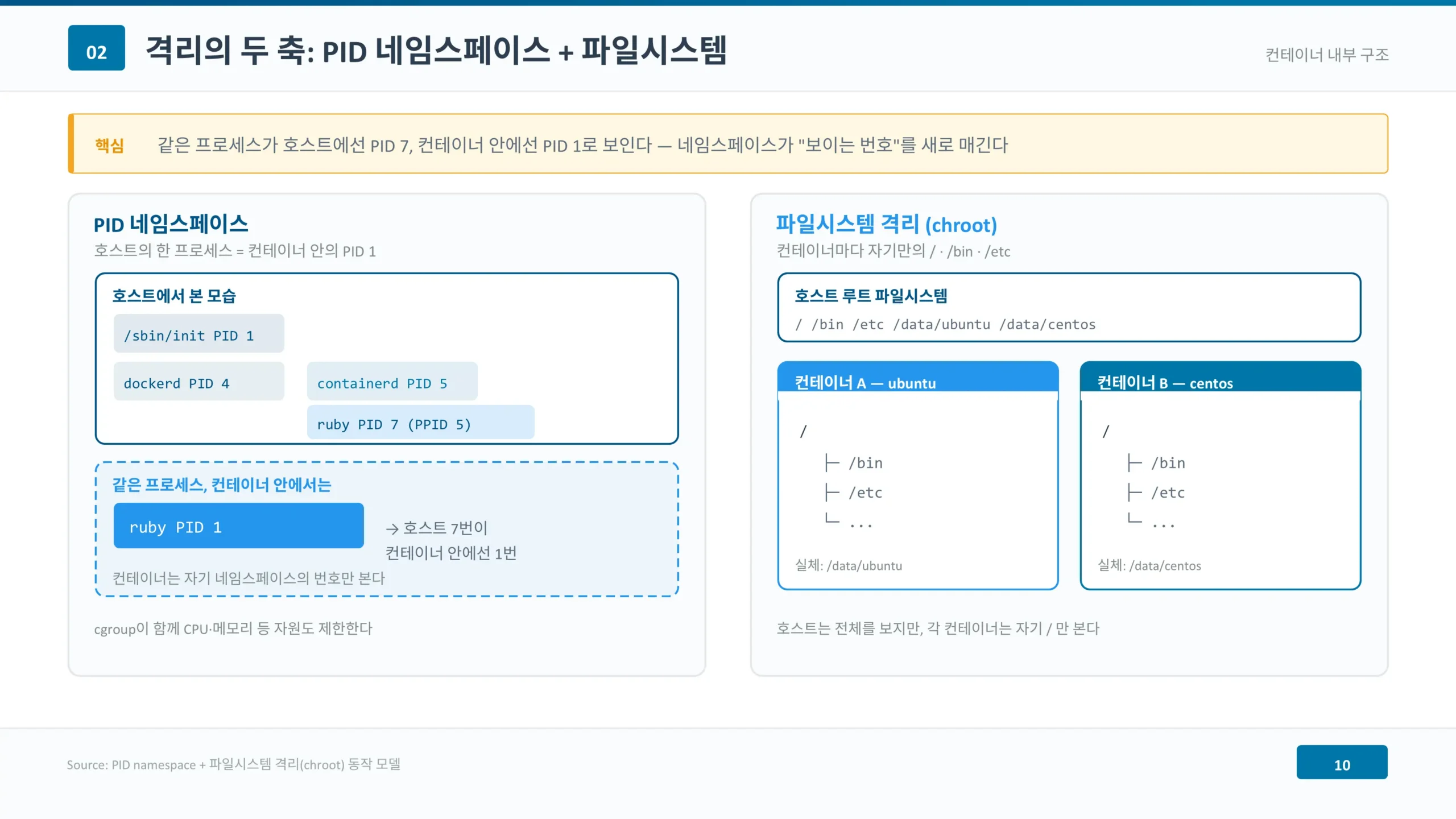
Task: Click the footnote 호스트는 전체를 보지만
Action: point(938,628)
